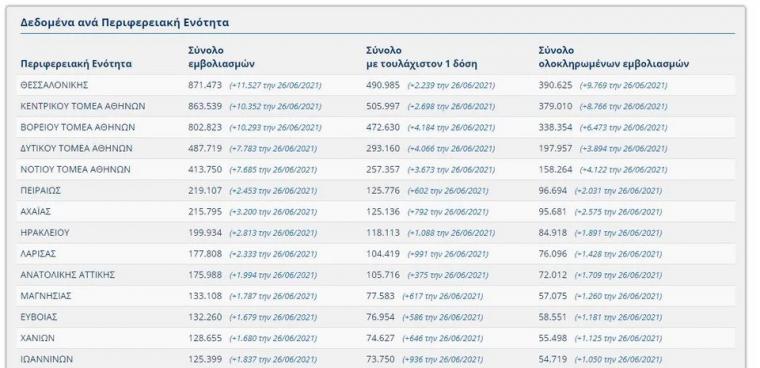
Task: Click the ΑΧΑΪΑΣ total vaccinations value 215.795
Action: (x=205, y=212)
